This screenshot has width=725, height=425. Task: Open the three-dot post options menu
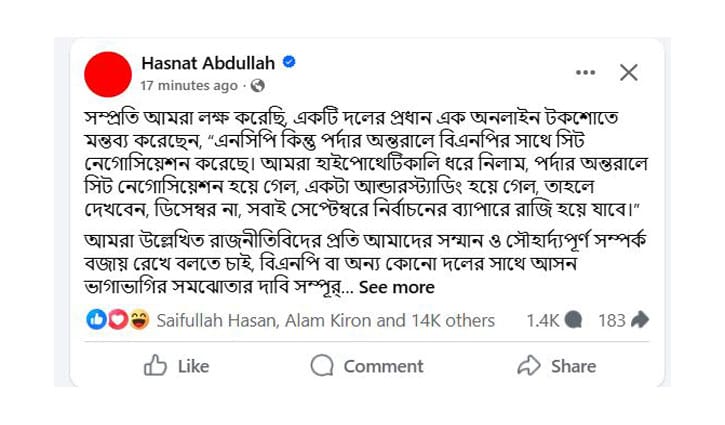(x=586, y=72)
